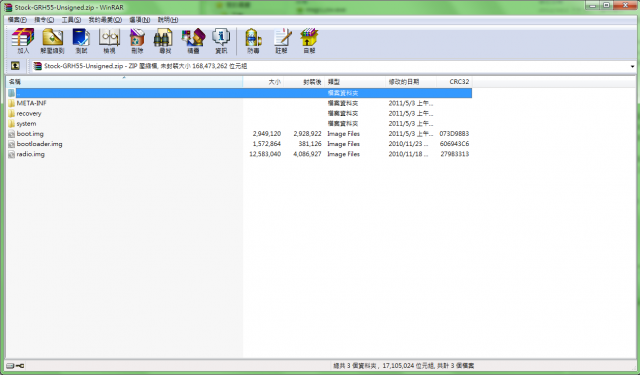Sort by the 修改的日期 Modified column header
This screenshot has height=375, width=640.
[x=411, y=82]
